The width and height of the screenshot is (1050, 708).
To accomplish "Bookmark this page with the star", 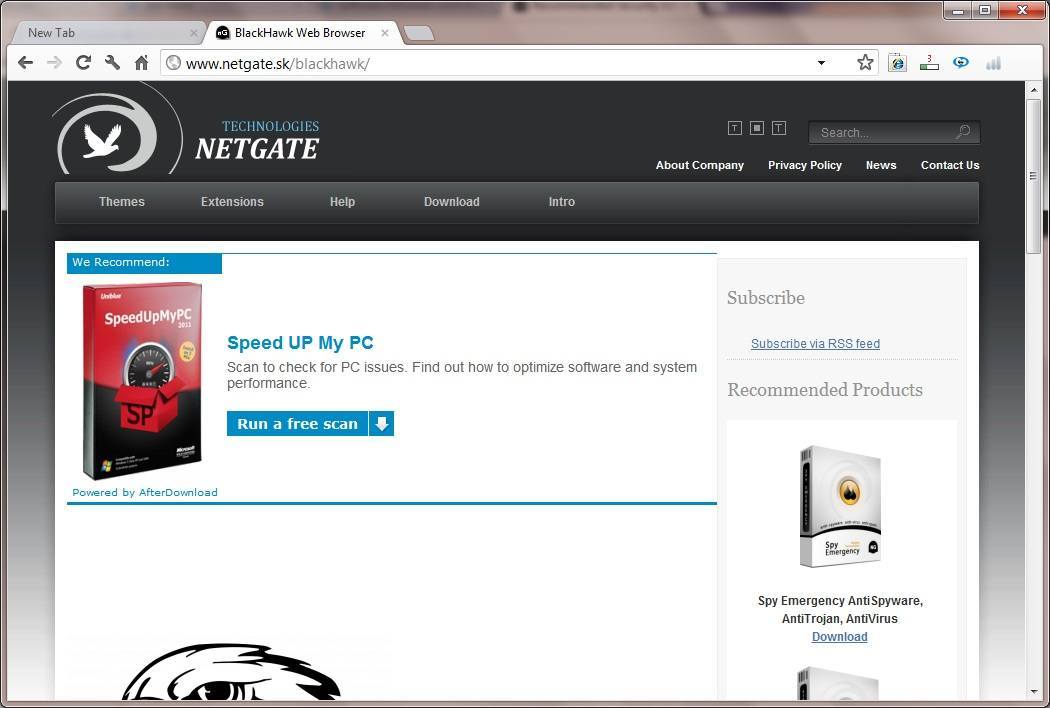I will 865,63.
